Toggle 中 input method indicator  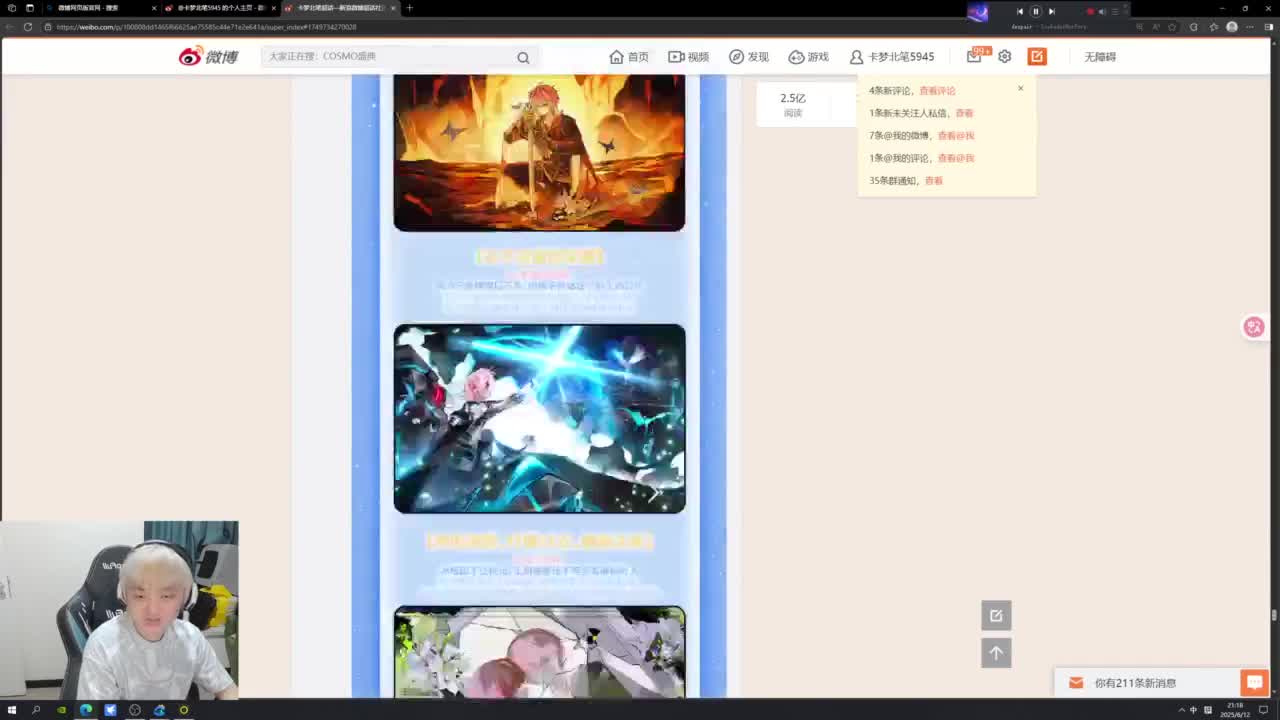click(1193, 710)
